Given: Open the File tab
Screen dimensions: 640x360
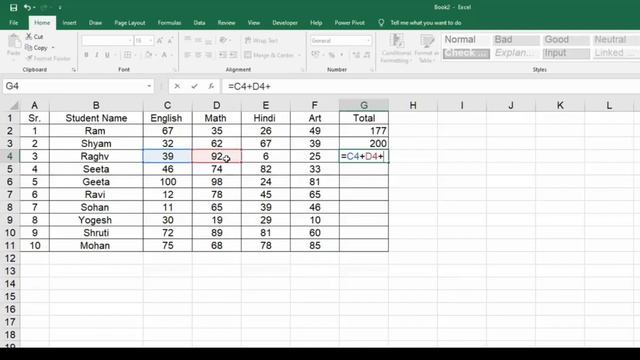Looking at the screenshot, I should click(x=13, y=23).
